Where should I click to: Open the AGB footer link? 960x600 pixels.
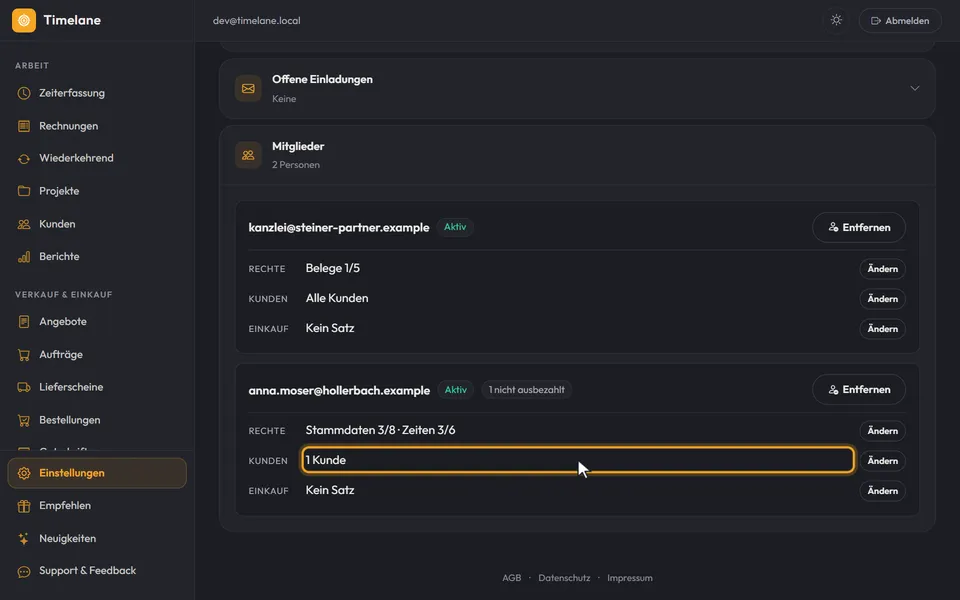coord(512,578)
